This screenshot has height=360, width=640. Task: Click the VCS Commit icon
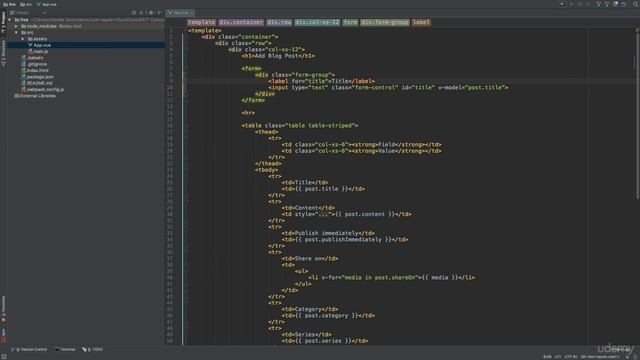coord(607,4)
